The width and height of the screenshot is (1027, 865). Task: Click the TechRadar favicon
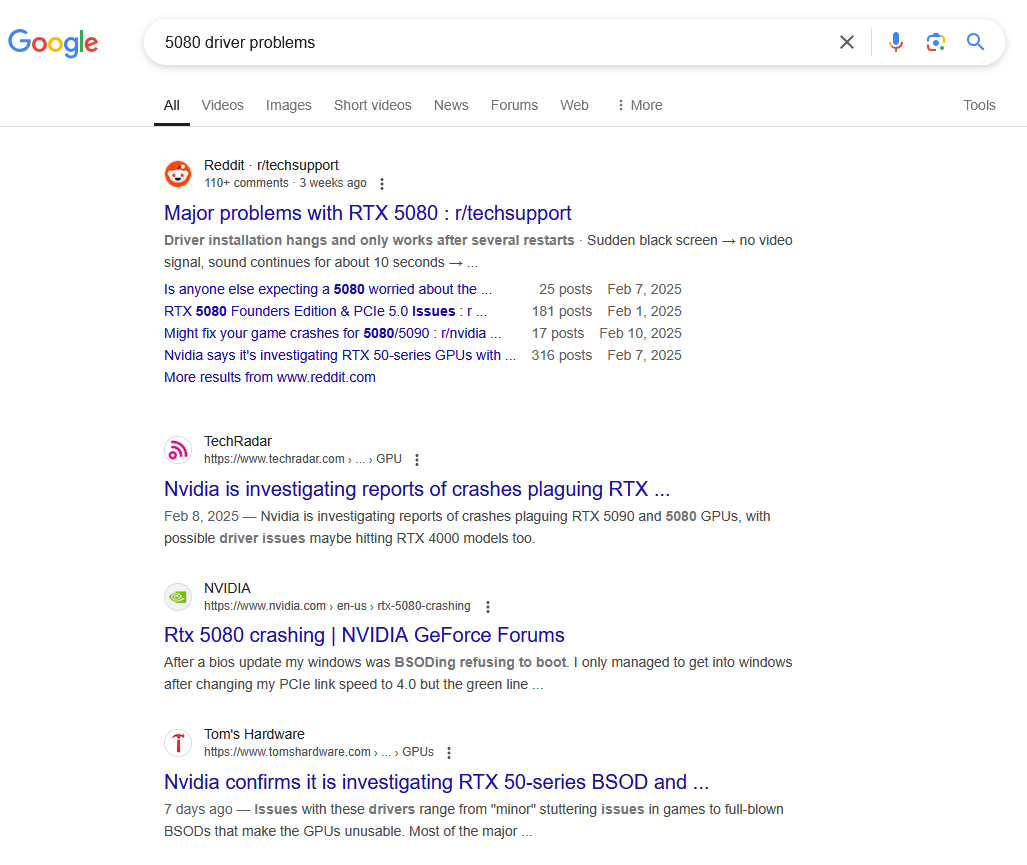click(x=177, y=450)
